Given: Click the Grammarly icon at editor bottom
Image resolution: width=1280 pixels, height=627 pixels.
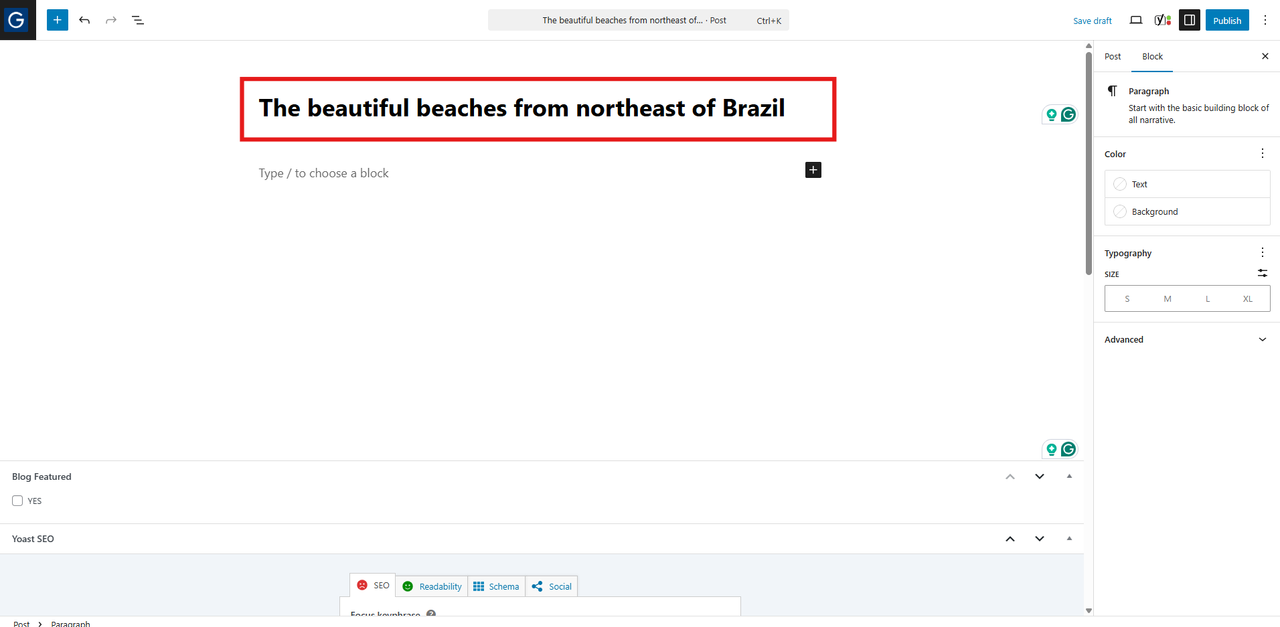Looking at the screenshot, I should [x=1068, y=449].
